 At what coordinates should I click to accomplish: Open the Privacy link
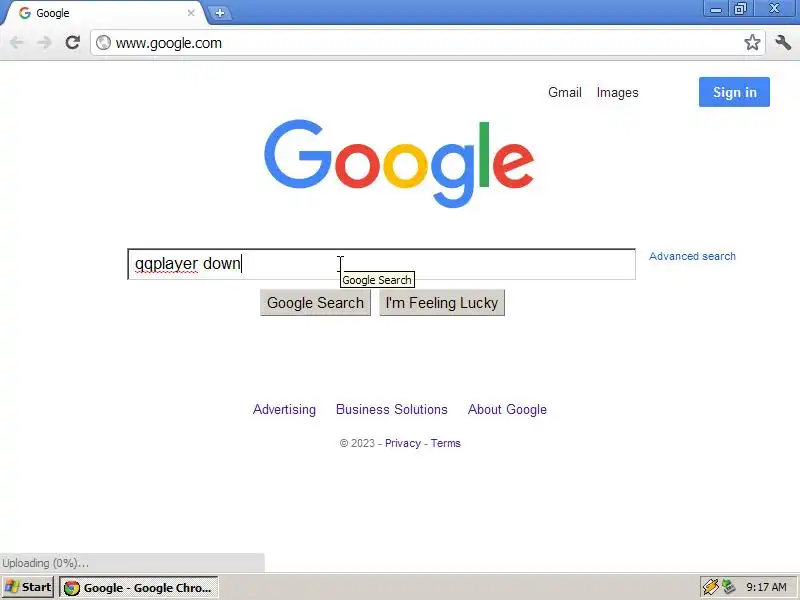coord(403,443)
